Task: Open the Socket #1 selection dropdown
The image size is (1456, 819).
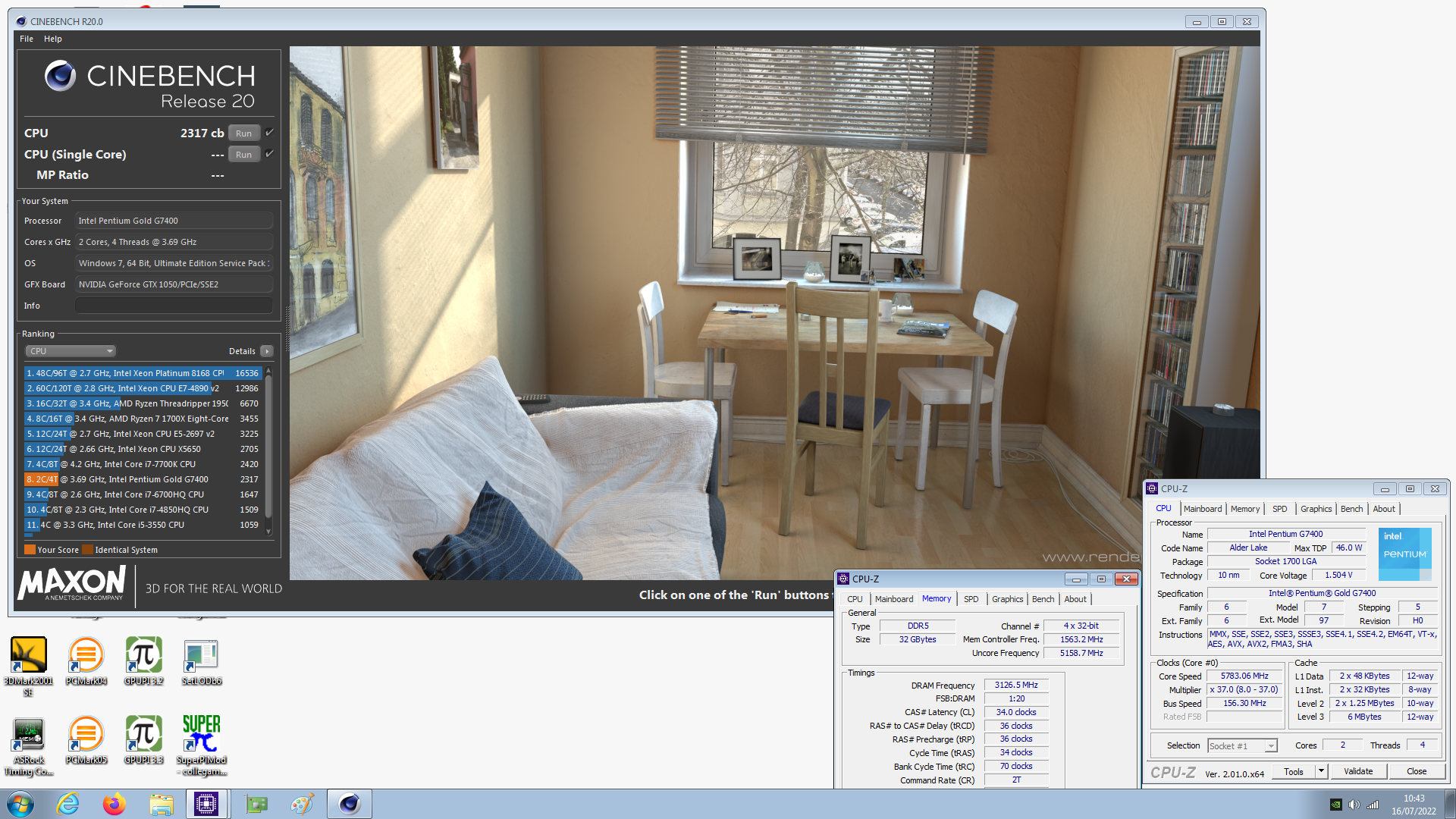Action: pyautogui.click(x=1242, y=746)
